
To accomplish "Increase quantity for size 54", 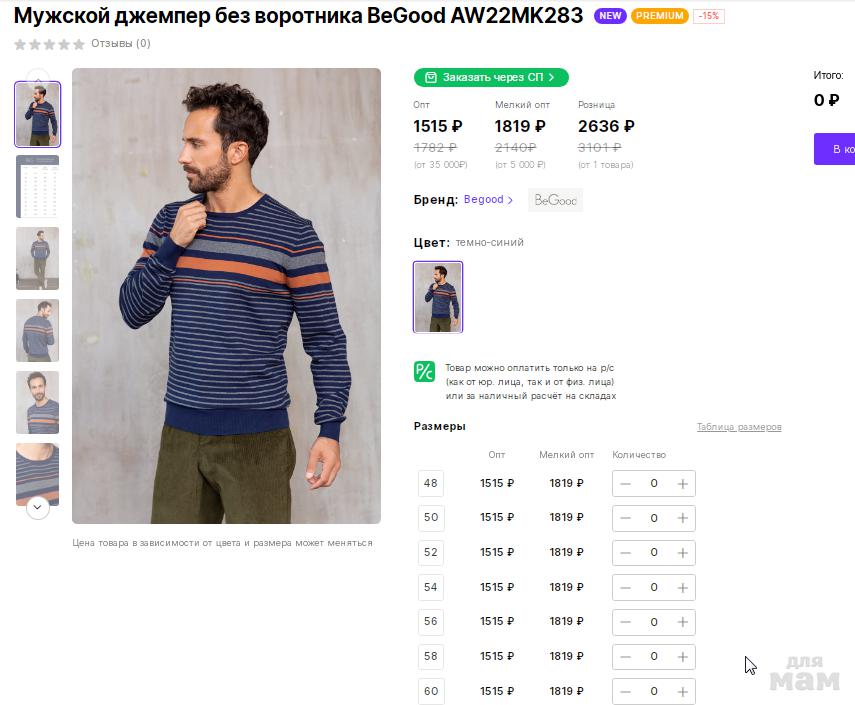I will pos(683,587).
